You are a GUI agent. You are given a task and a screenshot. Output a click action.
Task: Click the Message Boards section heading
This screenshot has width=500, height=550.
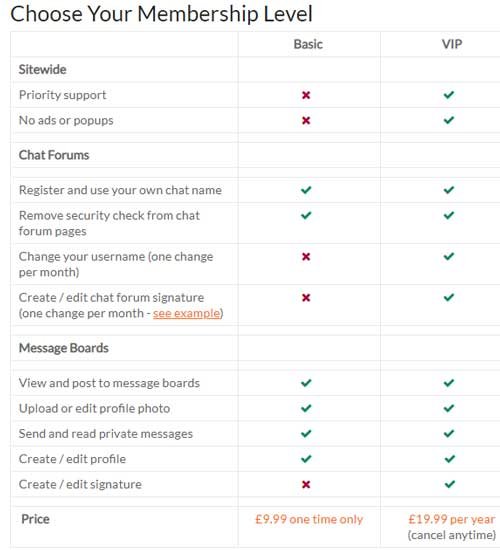pyautogui.click(x=64, y=348)
